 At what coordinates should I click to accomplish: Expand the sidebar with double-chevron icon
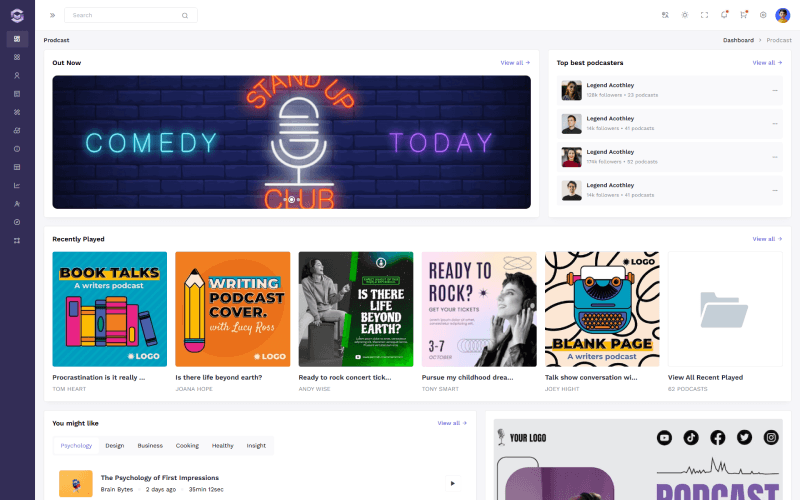click(52, 15)
